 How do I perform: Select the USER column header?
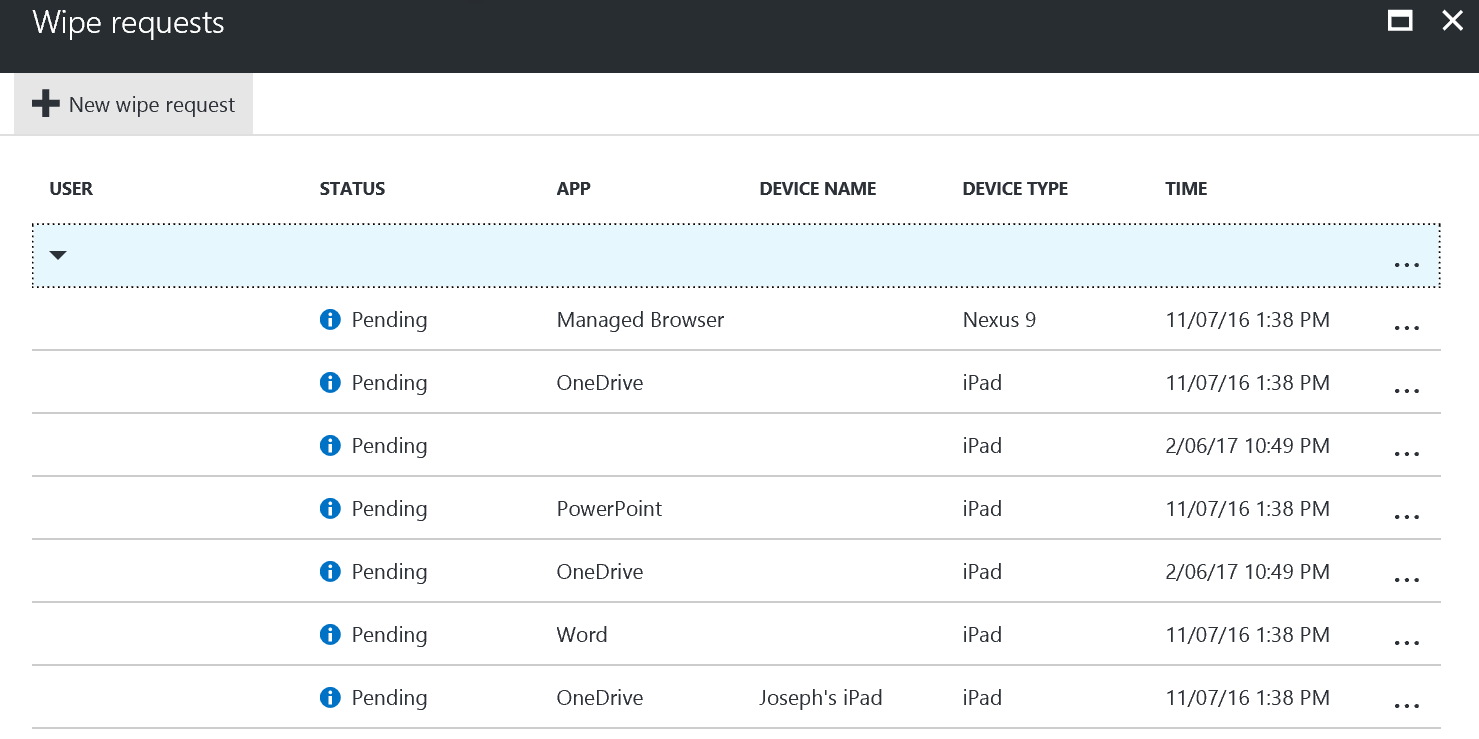[71, 188]
